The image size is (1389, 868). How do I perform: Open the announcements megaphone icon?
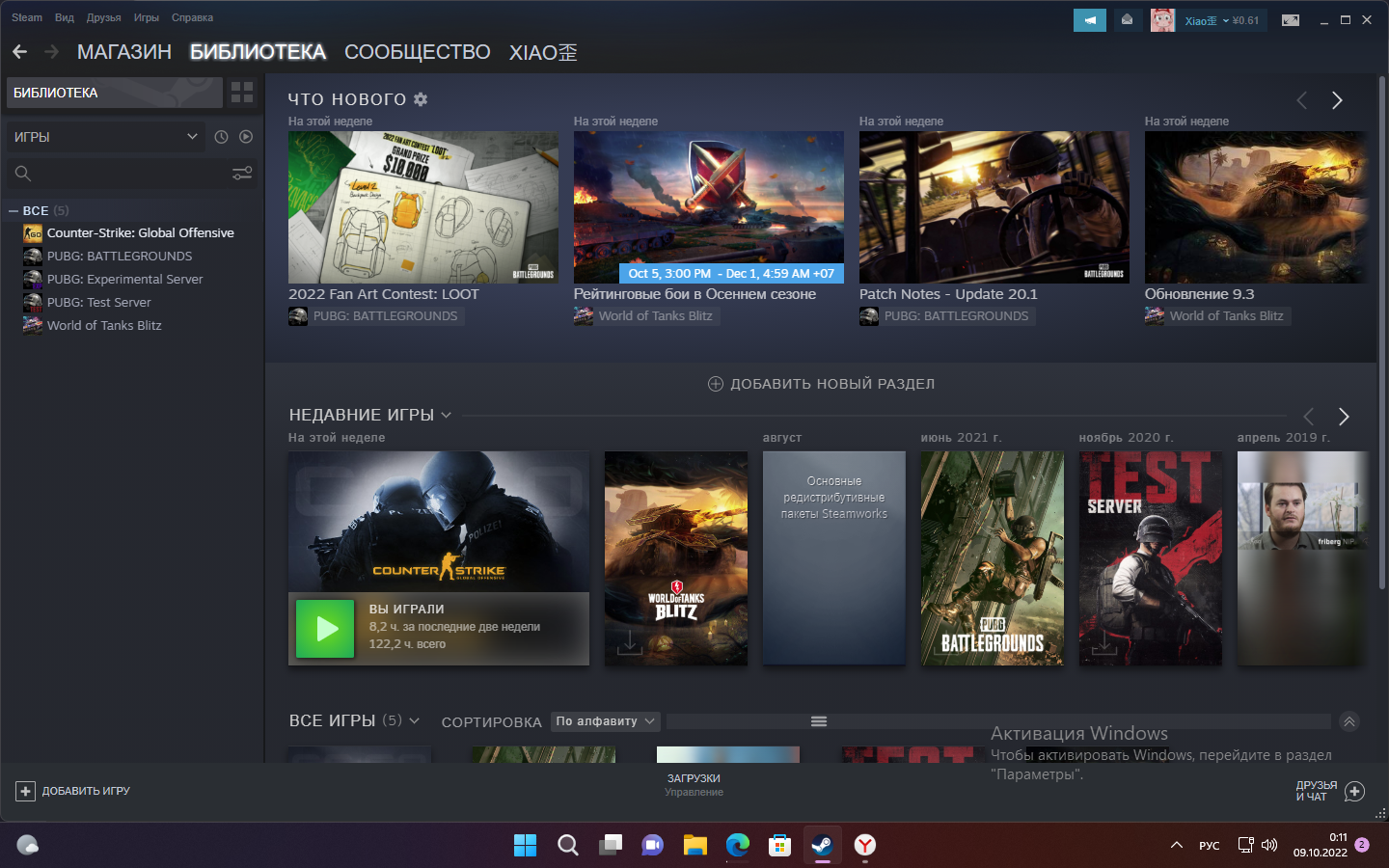(1090, 20)
